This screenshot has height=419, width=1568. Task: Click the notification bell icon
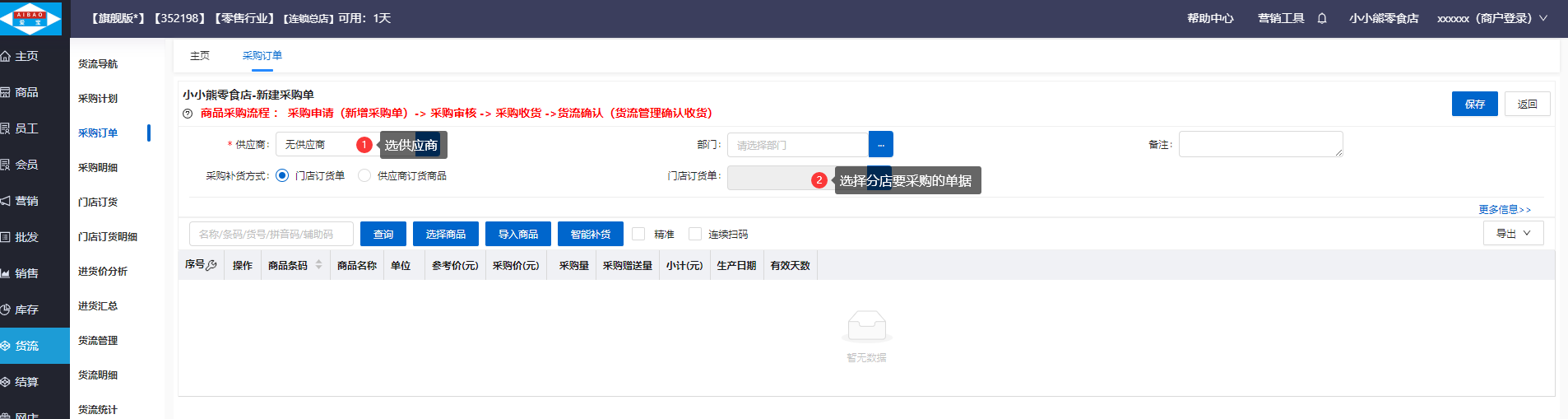(x=1321, y=18)
